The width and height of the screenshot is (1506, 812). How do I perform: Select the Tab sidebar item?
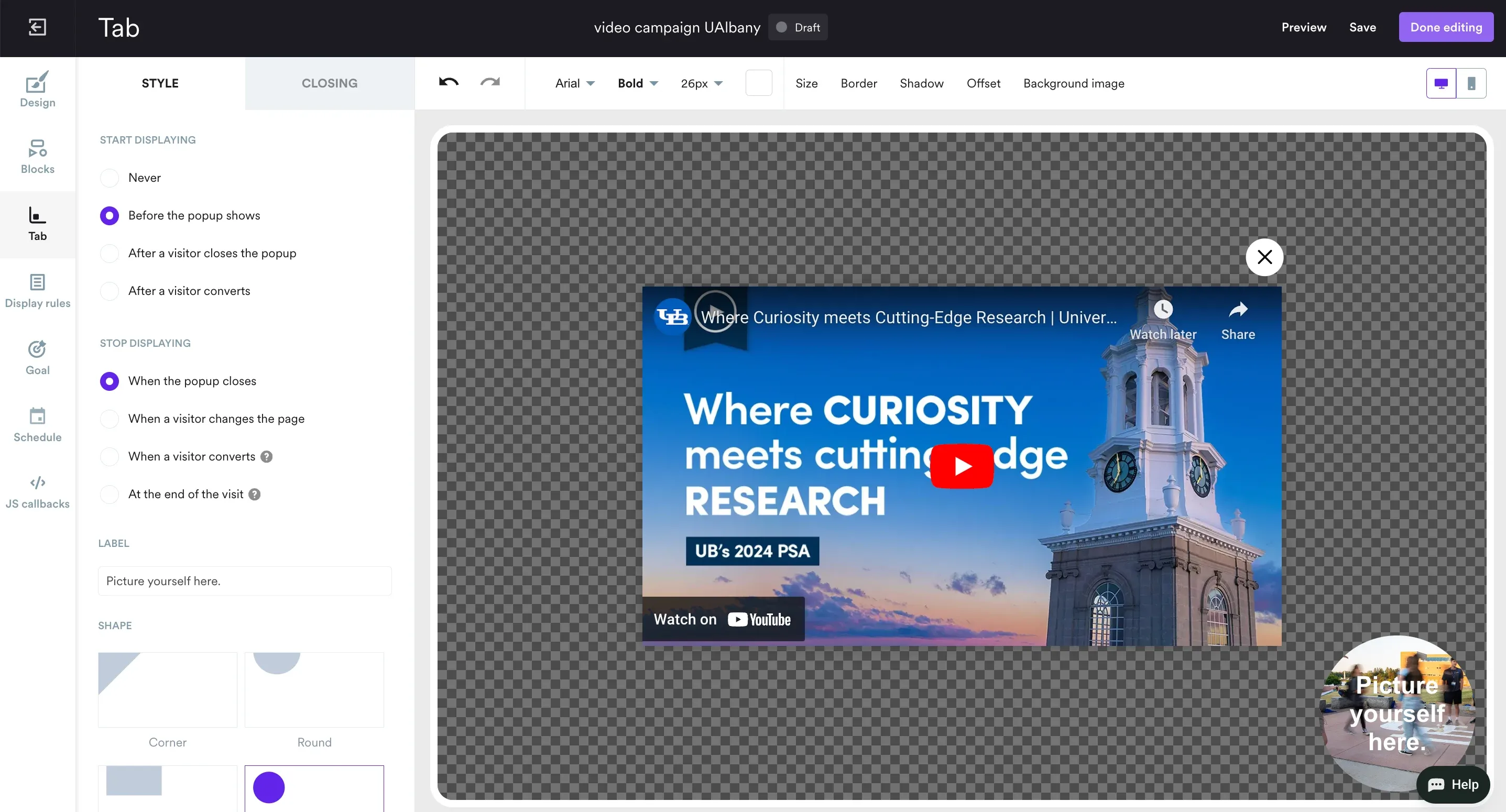(37, 224)
